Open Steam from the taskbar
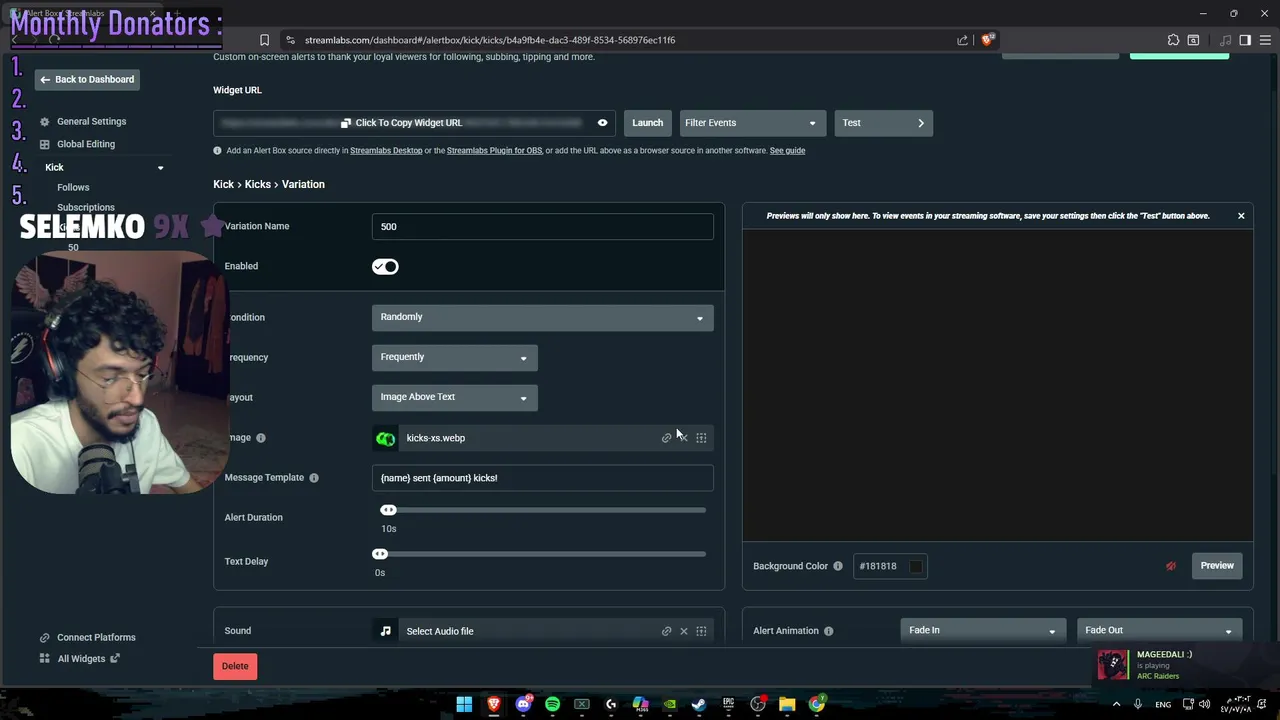This screenshot has width=1280, height=720. pos(699,704)
